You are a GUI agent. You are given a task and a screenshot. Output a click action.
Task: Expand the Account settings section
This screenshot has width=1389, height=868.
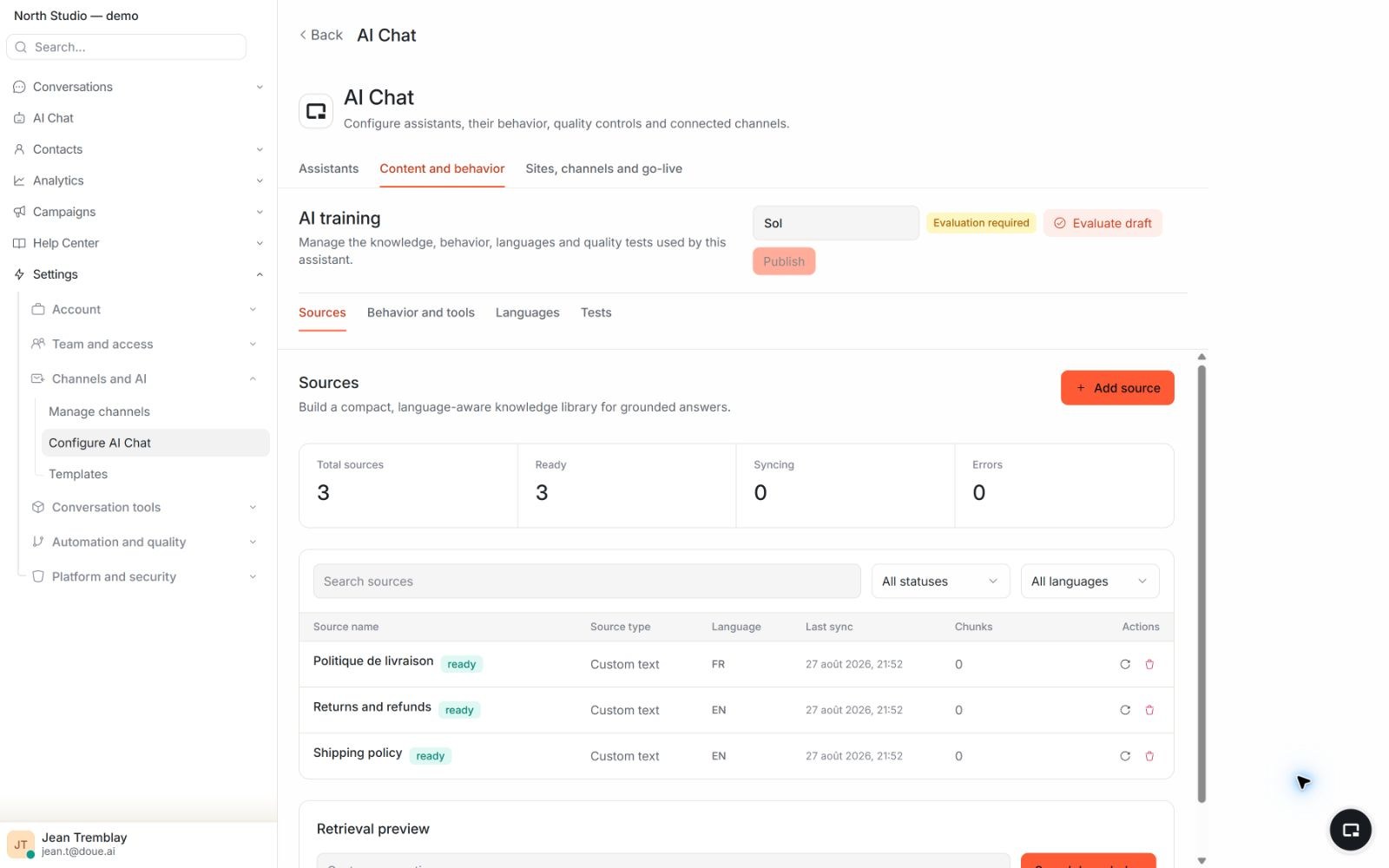tap(144, 310)
